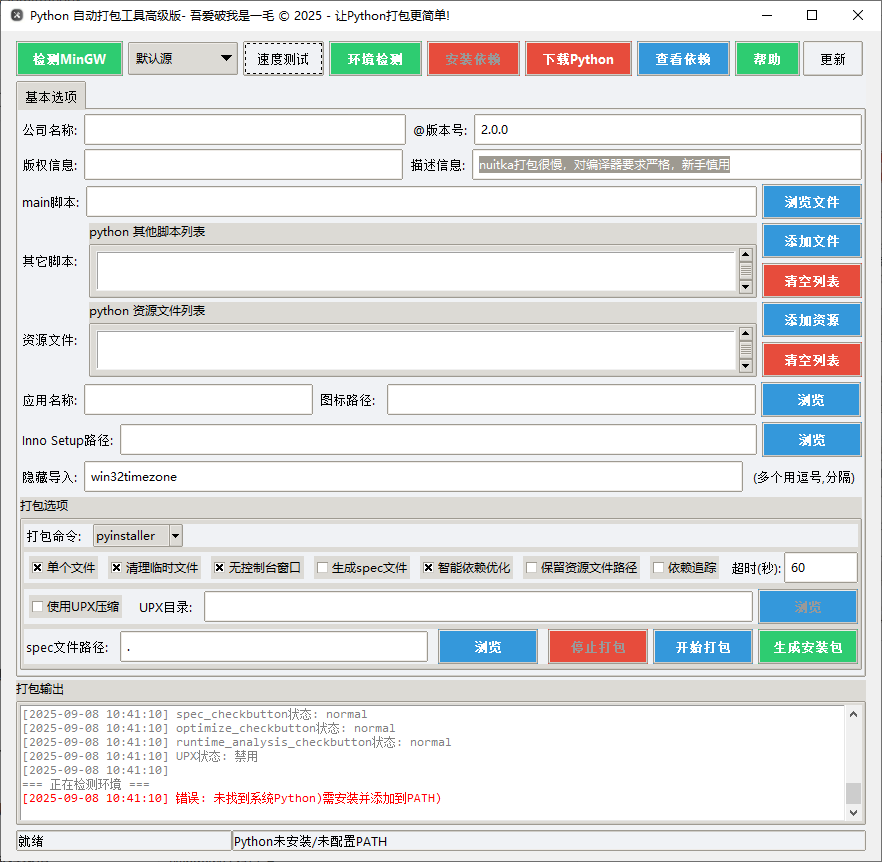The image size is (882, 862).
Task: Click the 检测MinGW button
Action: 69,59
